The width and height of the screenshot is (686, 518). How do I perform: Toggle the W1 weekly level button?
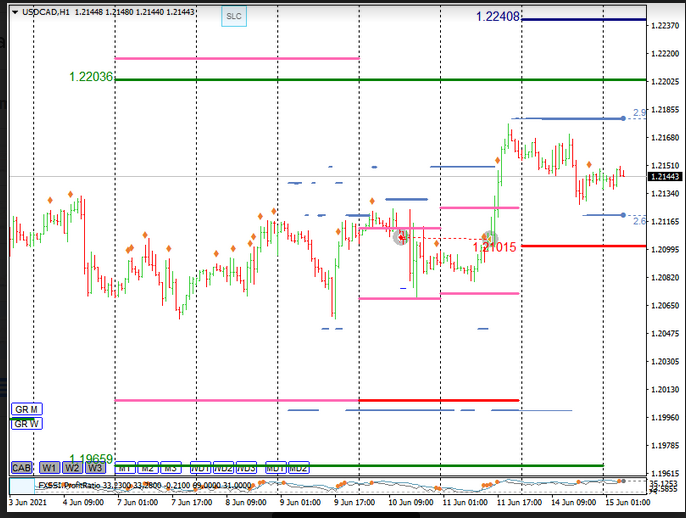(49, 468)
